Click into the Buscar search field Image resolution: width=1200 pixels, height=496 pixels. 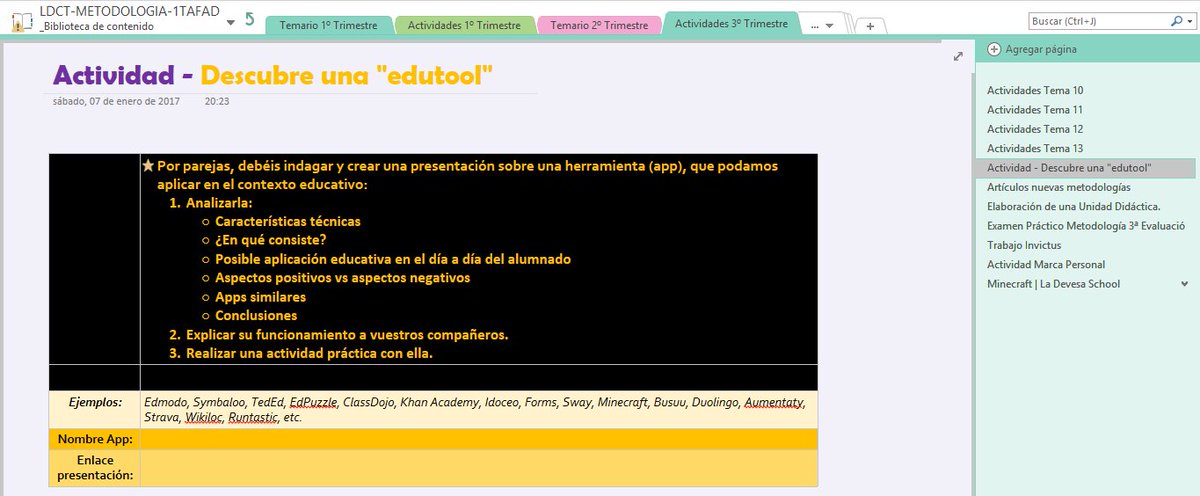(1097, 20)
